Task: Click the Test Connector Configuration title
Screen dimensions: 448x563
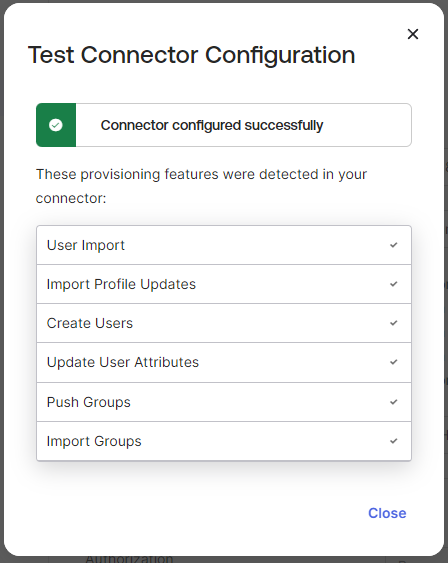Action: tap(191, 55)
